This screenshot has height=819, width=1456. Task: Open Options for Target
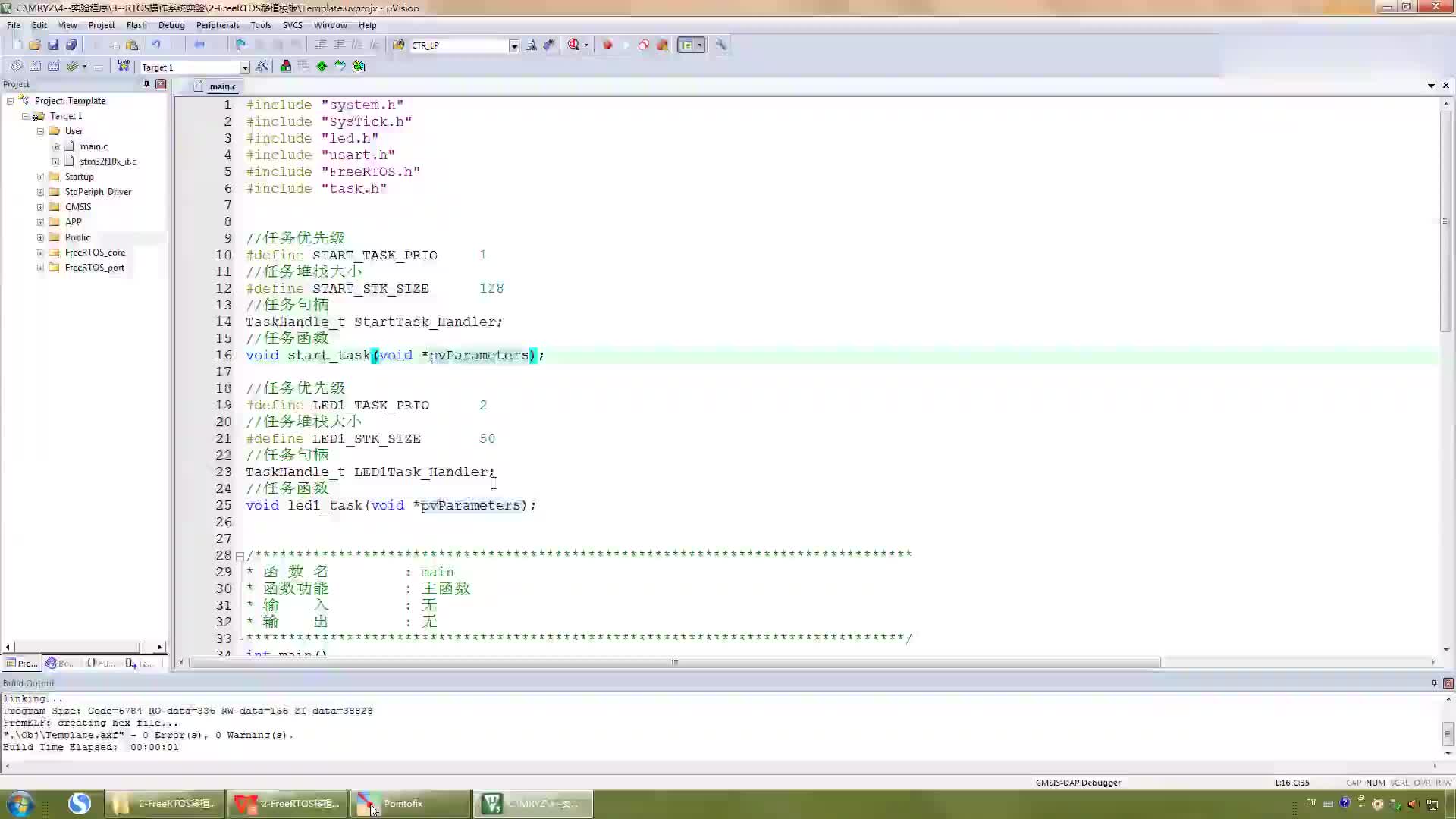[262, 67]
